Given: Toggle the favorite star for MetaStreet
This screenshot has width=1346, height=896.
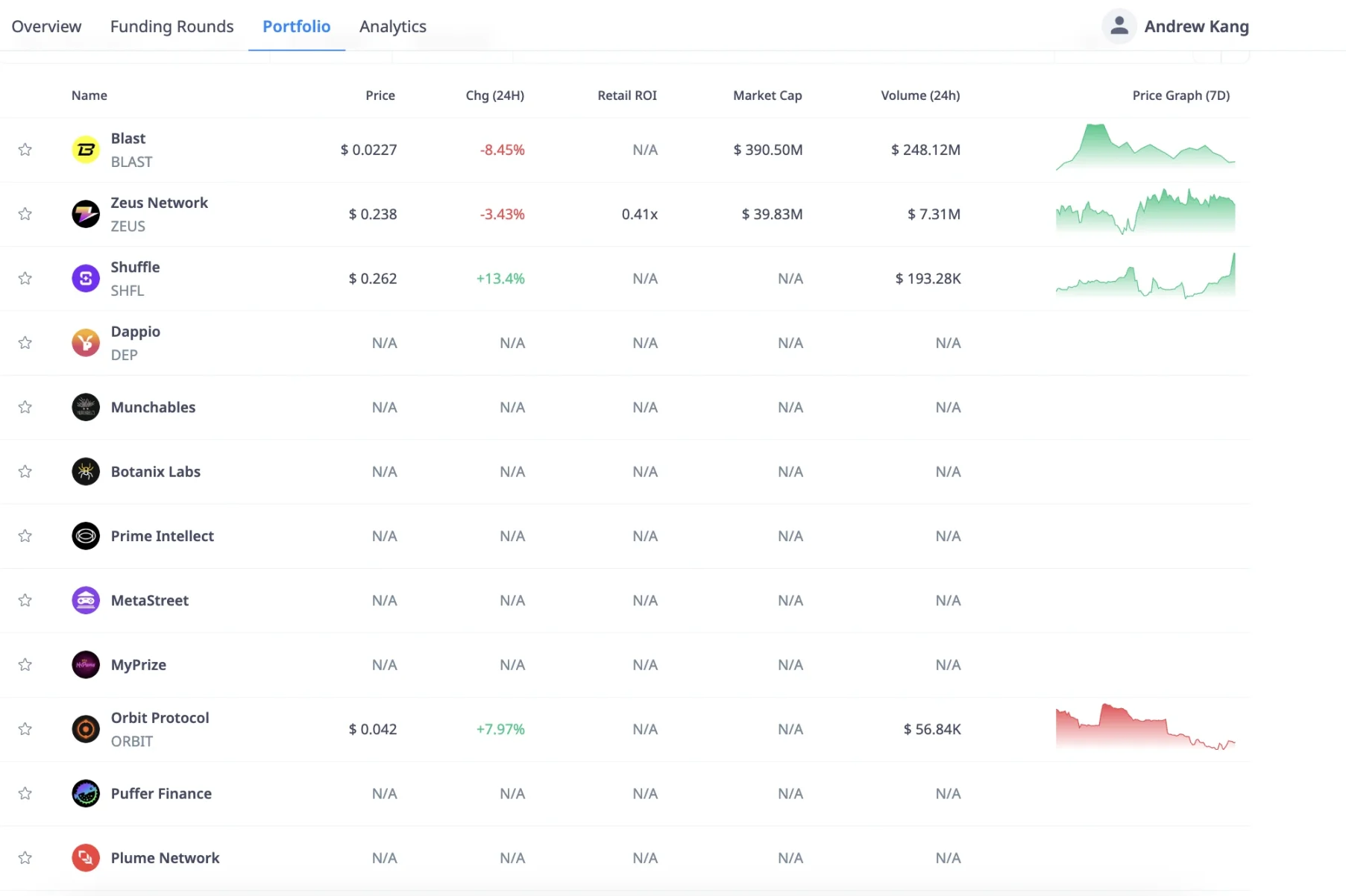Looking at the screenshot, I should pos(25,600).
